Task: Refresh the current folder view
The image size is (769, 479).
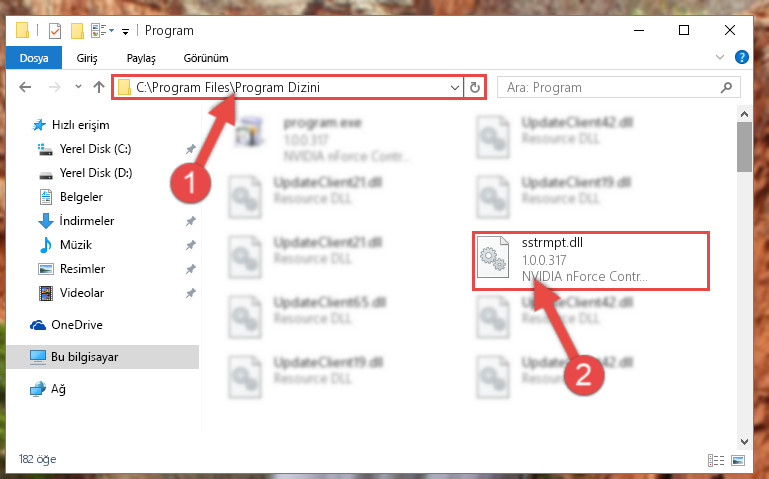Action: click(x=474, y=87)
